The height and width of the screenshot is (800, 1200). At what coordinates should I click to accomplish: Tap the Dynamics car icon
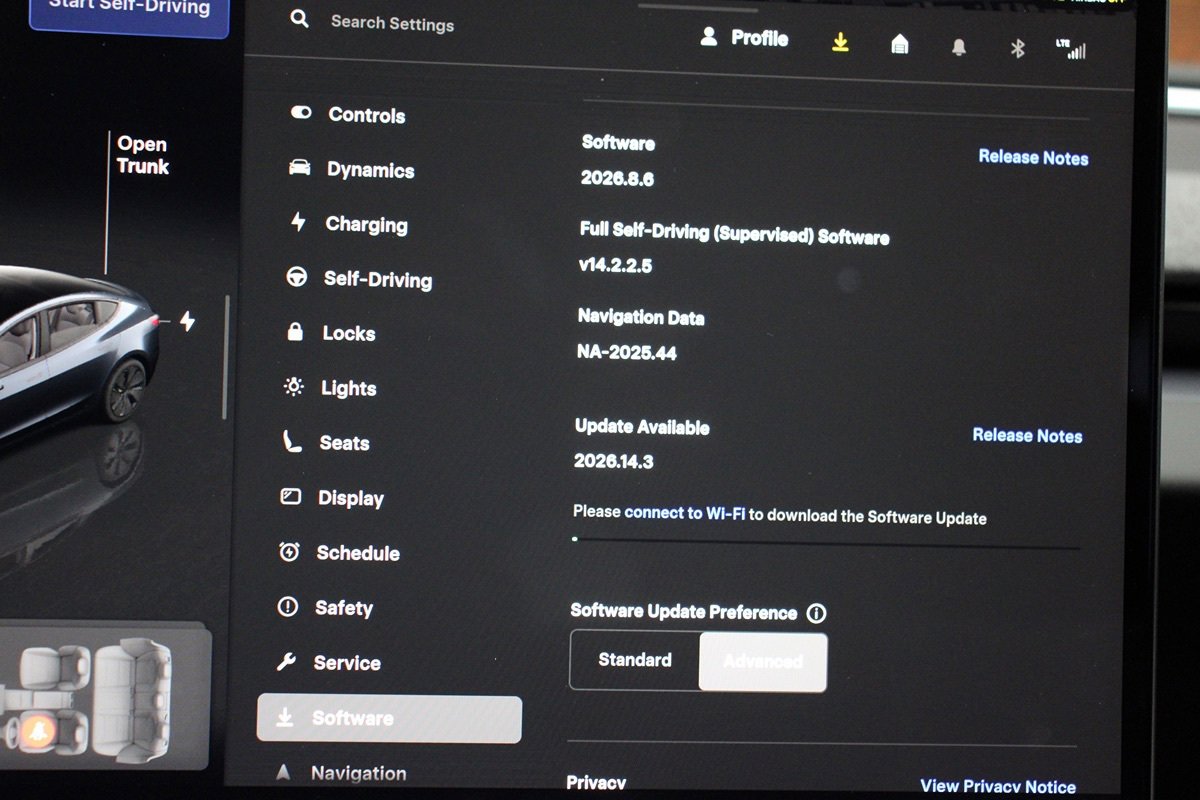click(x=299, y=167)
